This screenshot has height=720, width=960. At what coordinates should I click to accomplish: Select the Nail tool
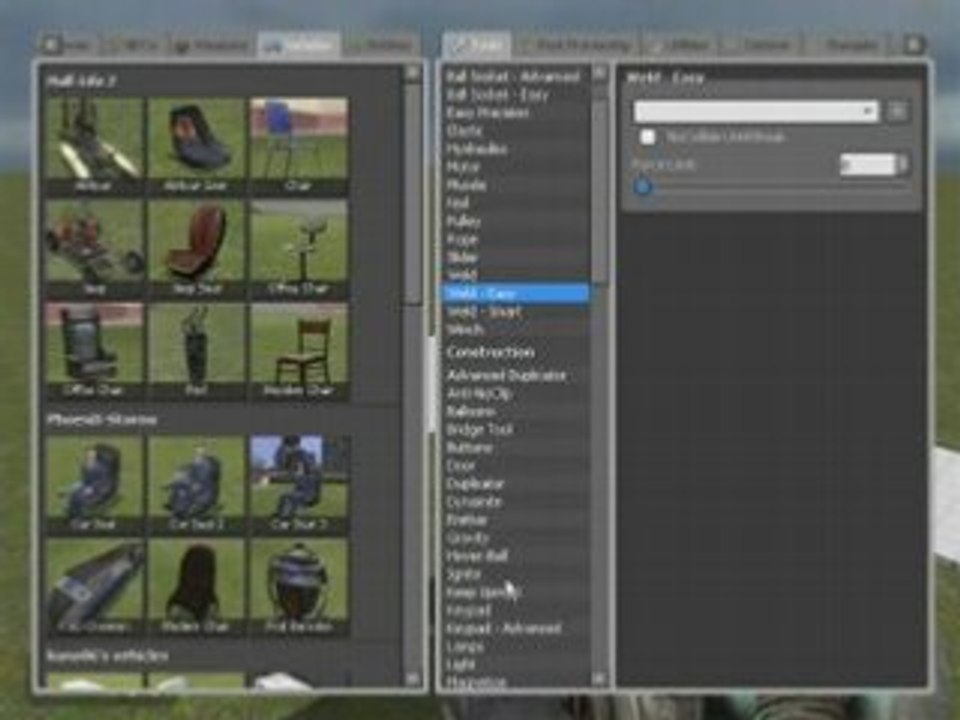click(x=516, y=203)
